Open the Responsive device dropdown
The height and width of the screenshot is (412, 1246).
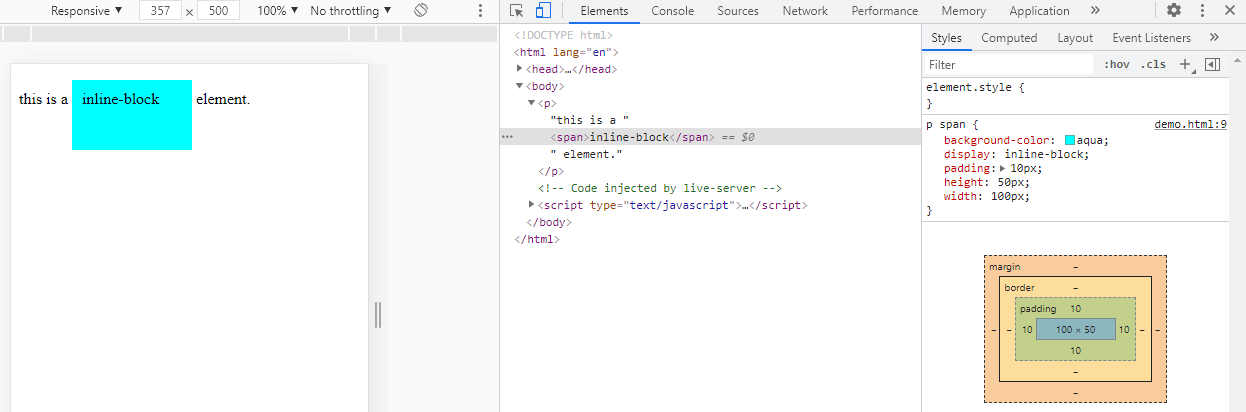(86, 11)
